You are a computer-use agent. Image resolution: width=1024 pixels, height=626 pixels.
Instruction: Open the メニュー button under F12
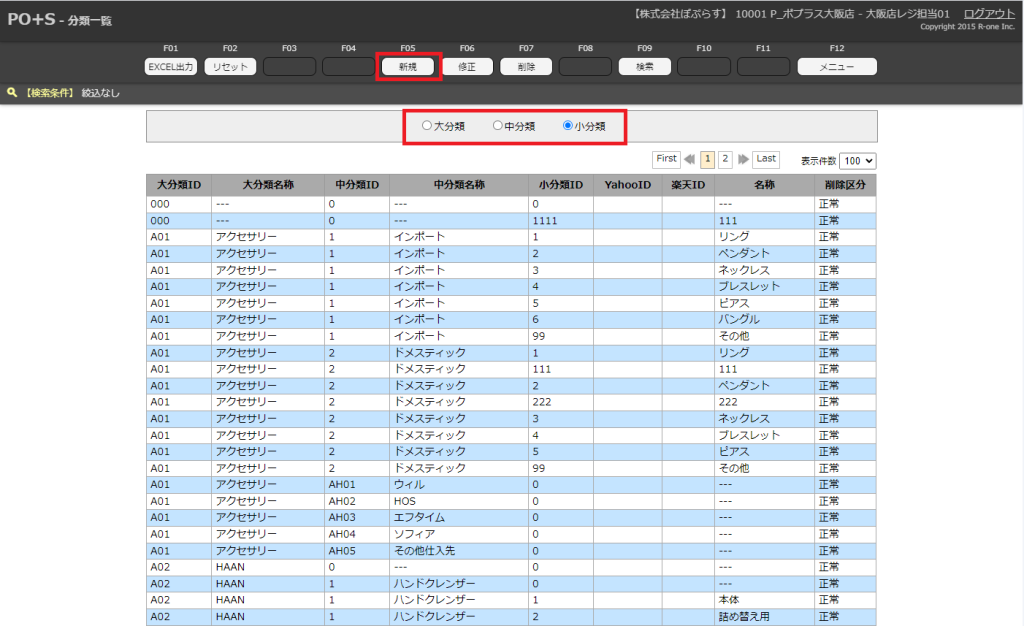[x=836, y=67]
